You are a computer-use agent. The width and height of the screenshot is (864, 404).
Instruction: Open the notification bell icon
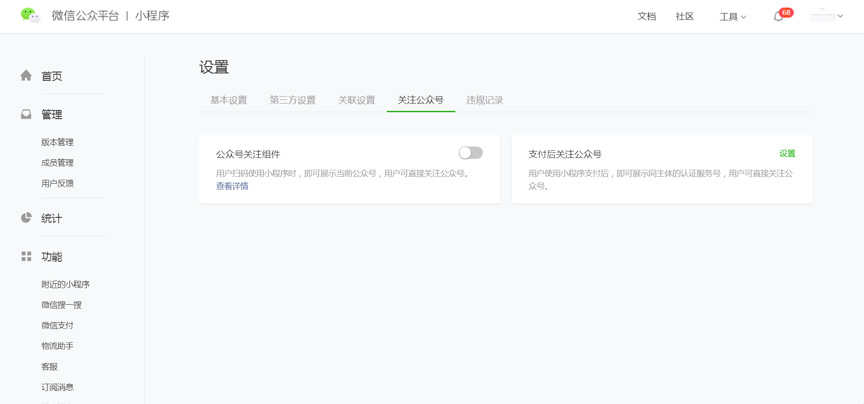[x=778, y=17]
